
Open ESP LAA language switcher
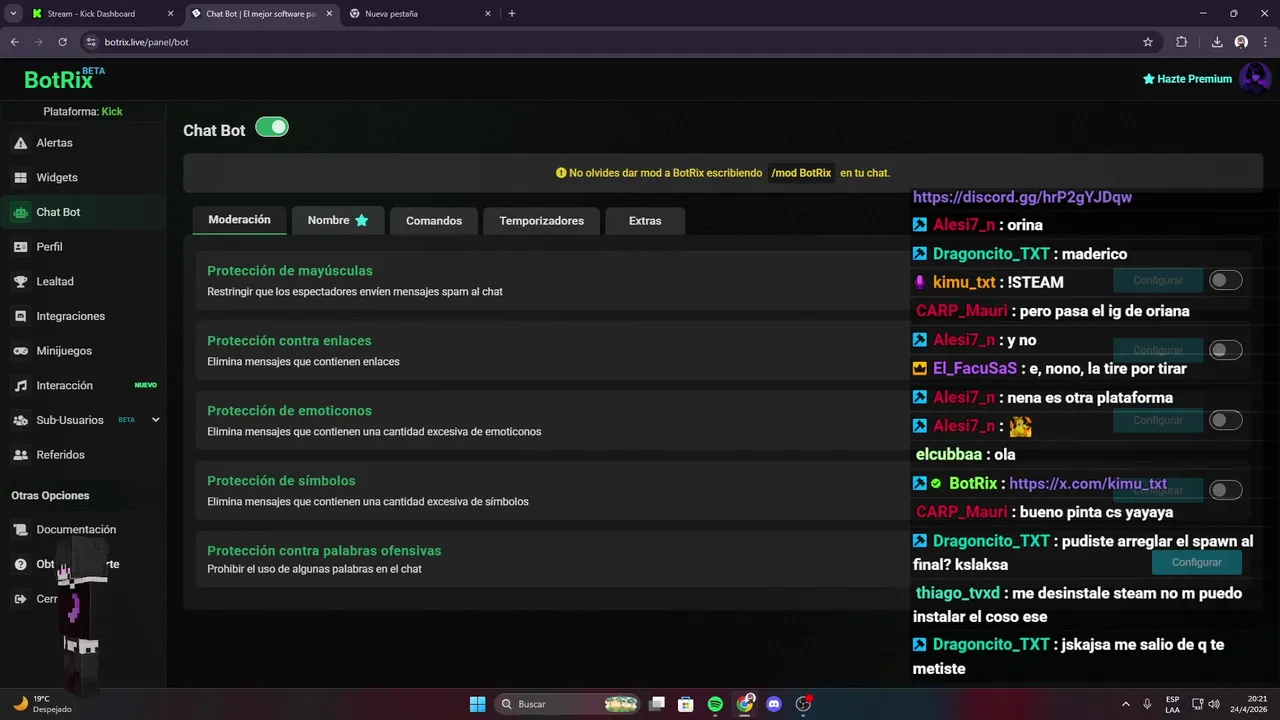[1172, 704]
